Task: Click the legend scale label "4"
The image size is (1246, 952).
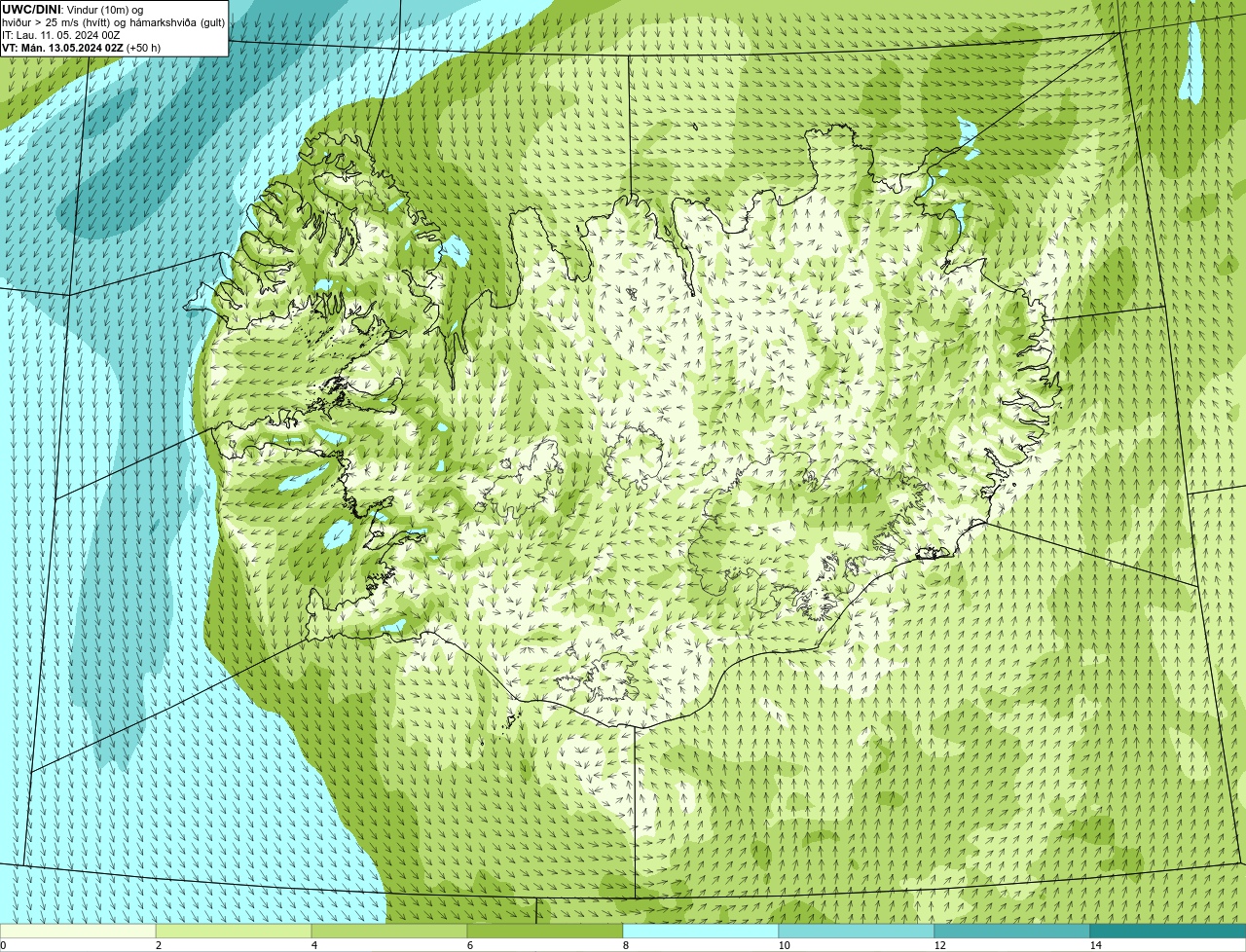Action: tap(314, 945)
